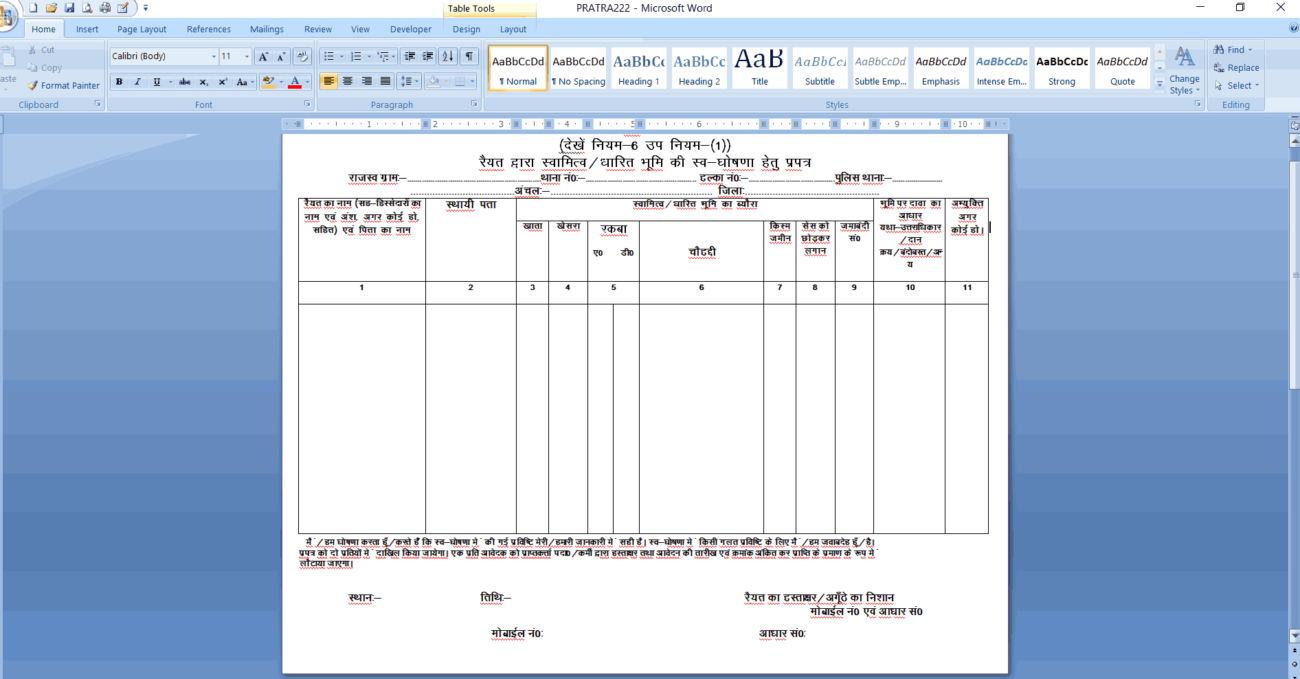Screen dimensions: 1300x679
Task: Click the empty table cell under column 2
Action: click(470, 418)
